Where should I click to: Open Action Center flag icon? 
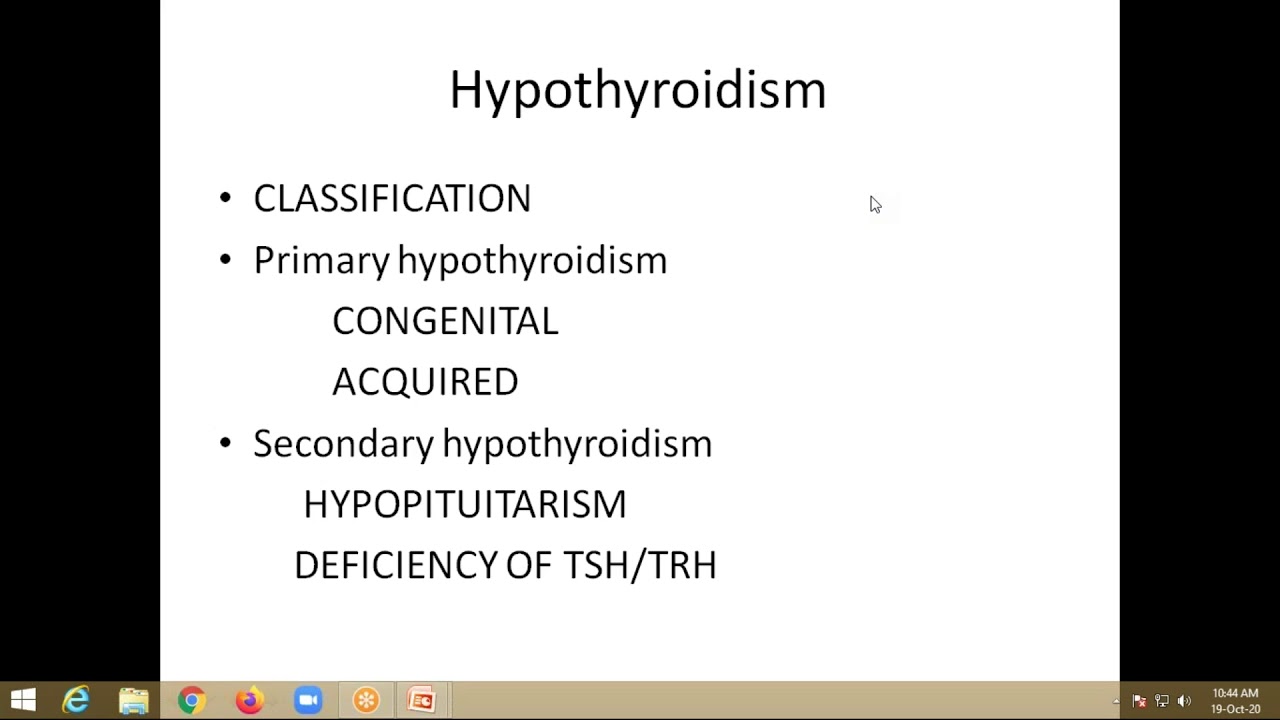click(x=1139, y=701)
